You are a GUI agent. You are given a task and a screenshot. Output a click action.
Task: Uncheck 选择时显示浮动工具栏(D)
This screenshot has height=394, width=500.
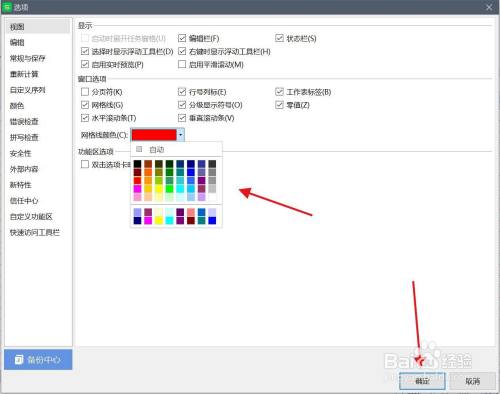[x=85, y=51]
